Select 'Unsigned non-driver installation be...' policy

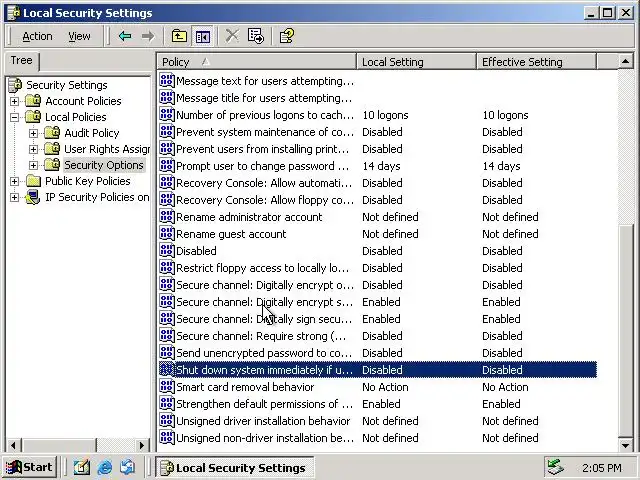pyautogui.click(x=378, y=438)
